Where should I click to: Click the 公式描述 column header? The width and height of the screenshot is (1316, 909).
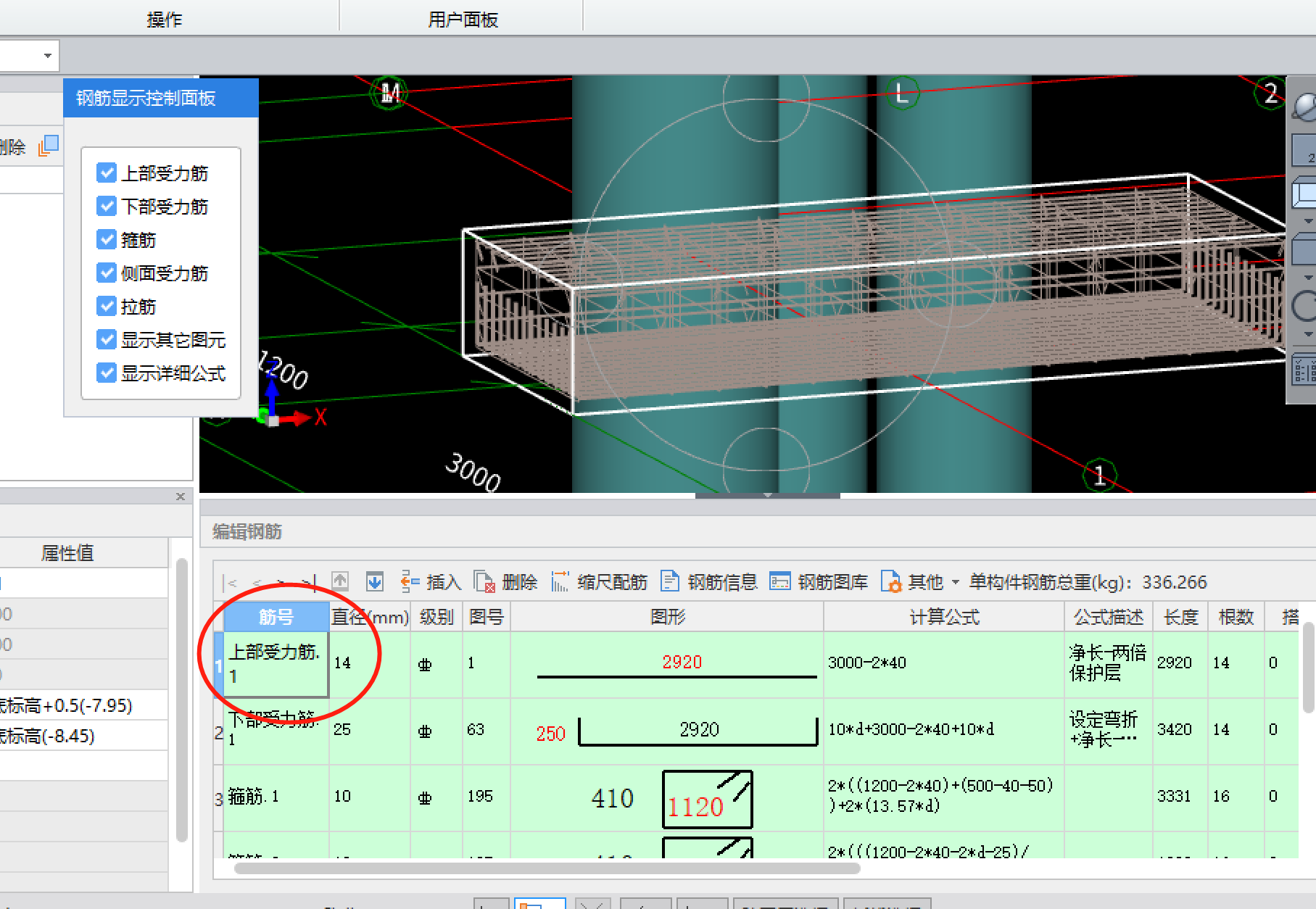1109,617
